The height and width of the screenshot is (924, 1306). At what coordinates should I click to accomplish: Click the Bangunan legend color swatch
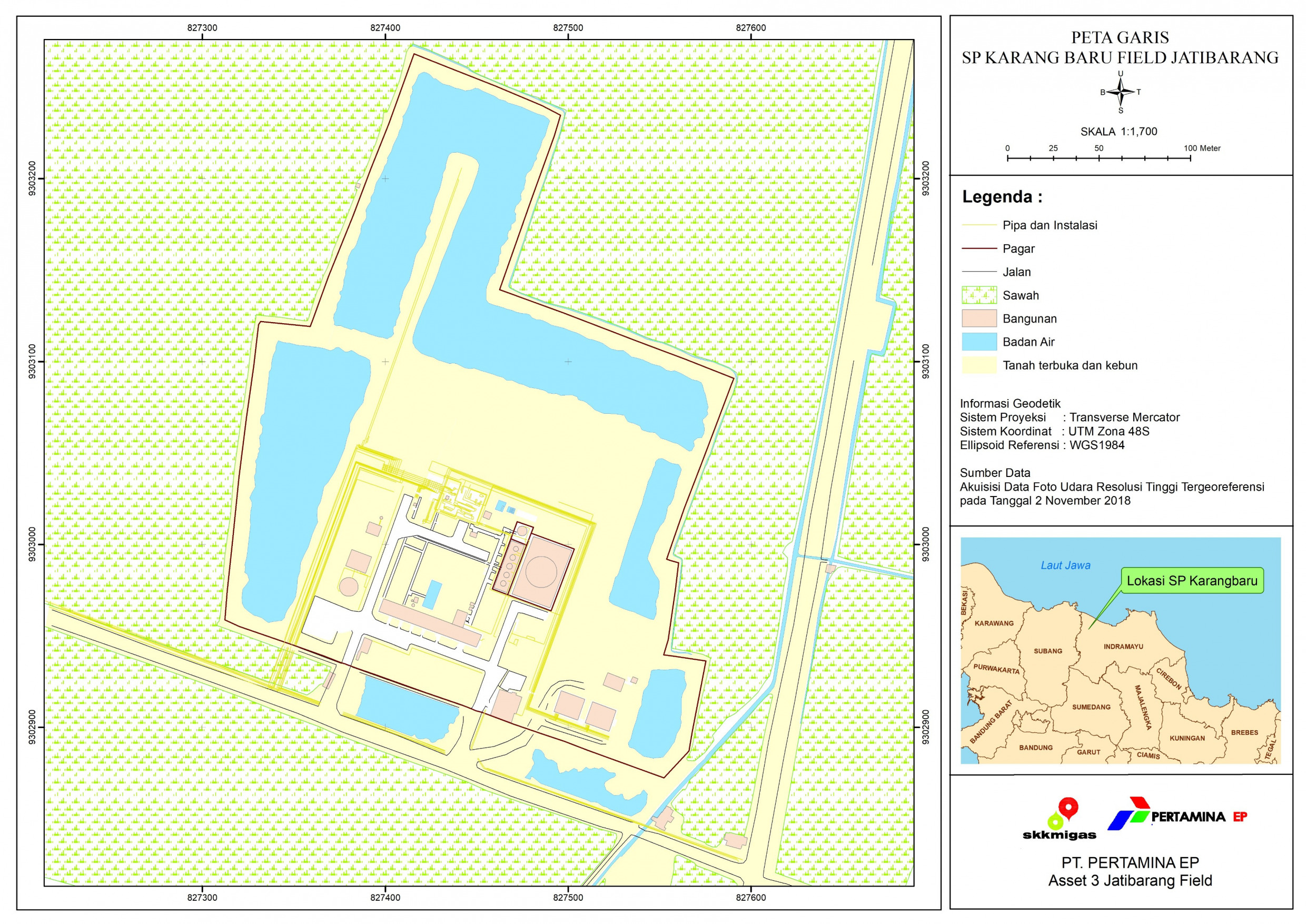pos(979,319)
